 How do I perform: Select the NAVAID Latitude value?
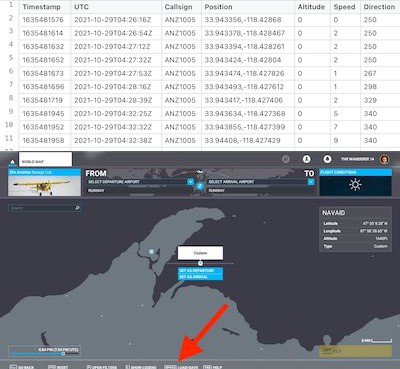(375, 223)
